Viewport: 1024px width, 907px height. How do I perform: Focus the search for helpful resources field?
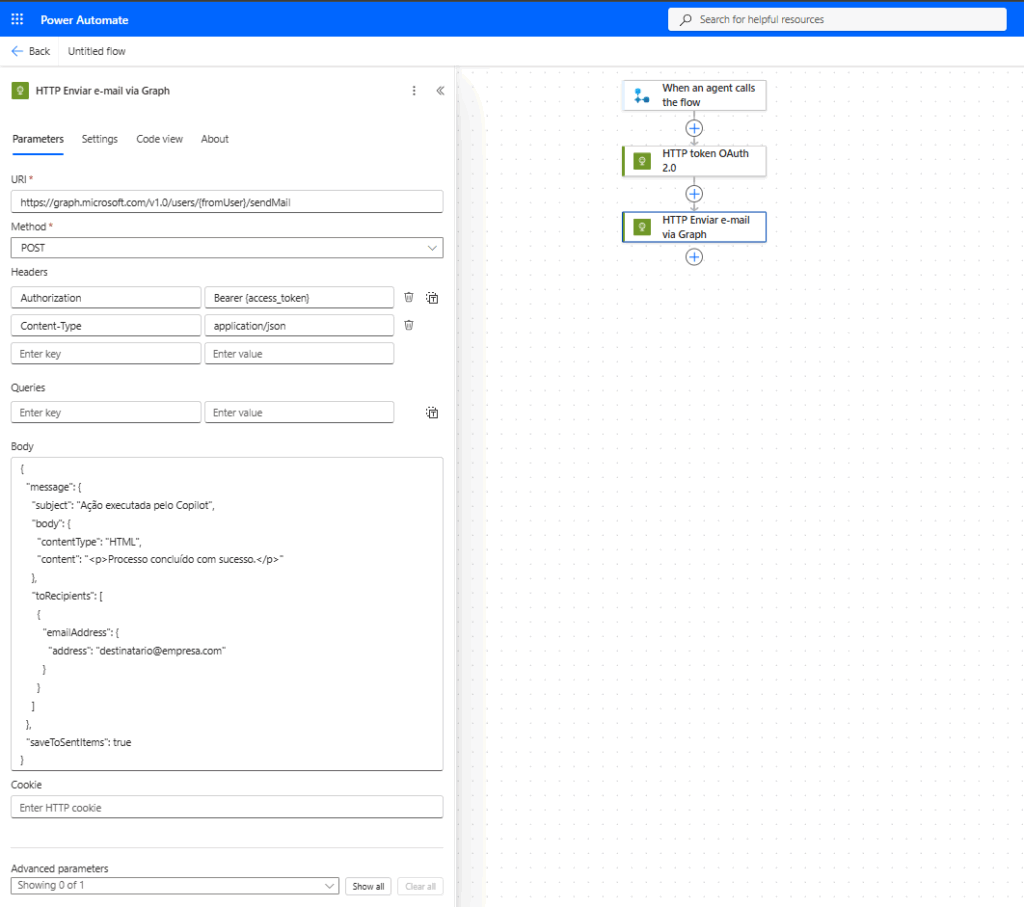[x=837, y=19]
